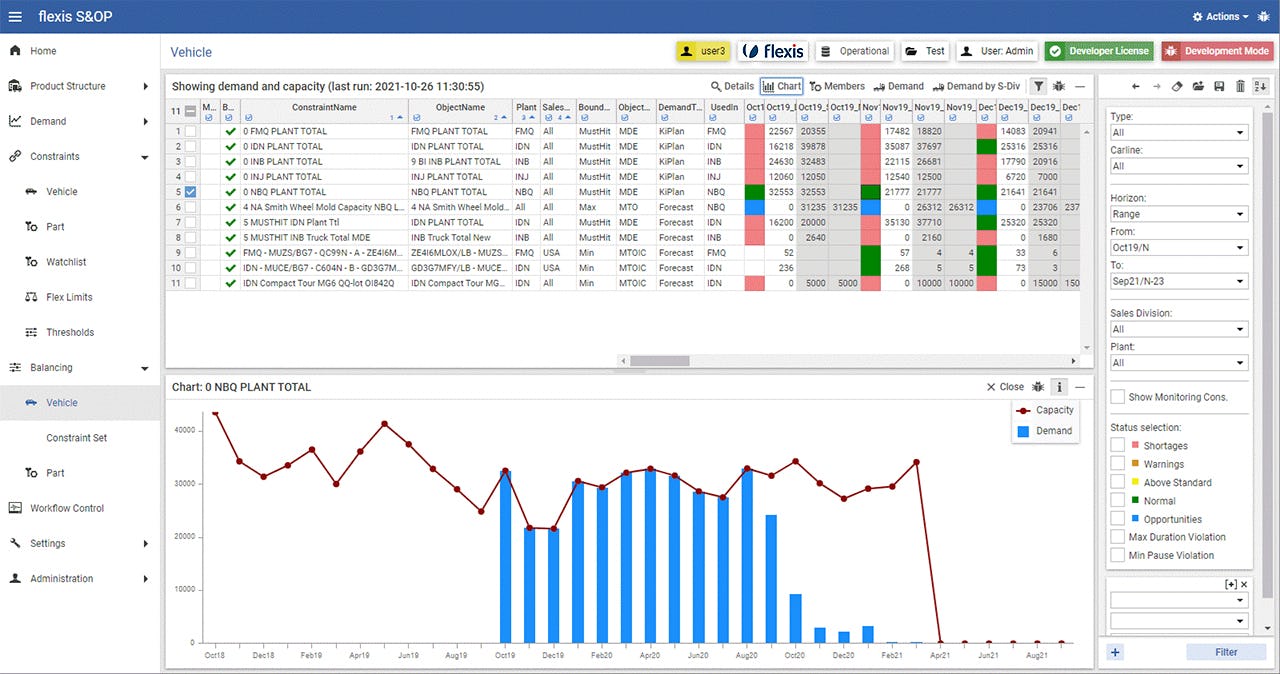
Task: Click the Development Mode button
Action: click(x=1217, y=51)
